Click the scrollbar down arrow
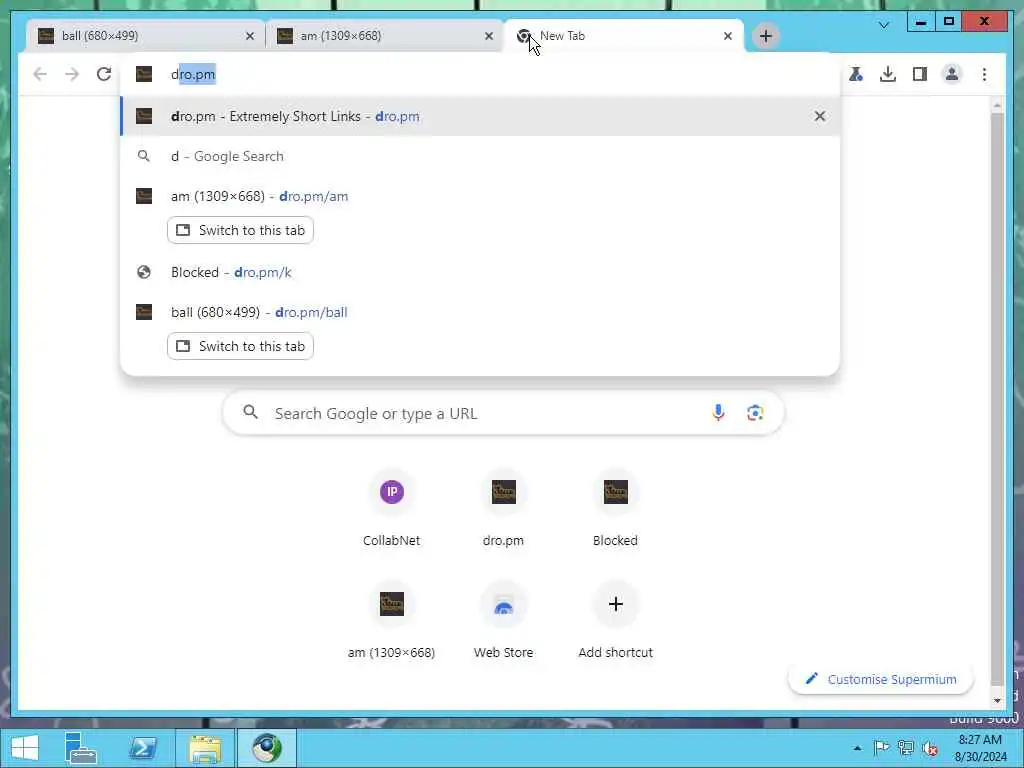The height and width of the screenshot is (768, 1024). (997, 700)
